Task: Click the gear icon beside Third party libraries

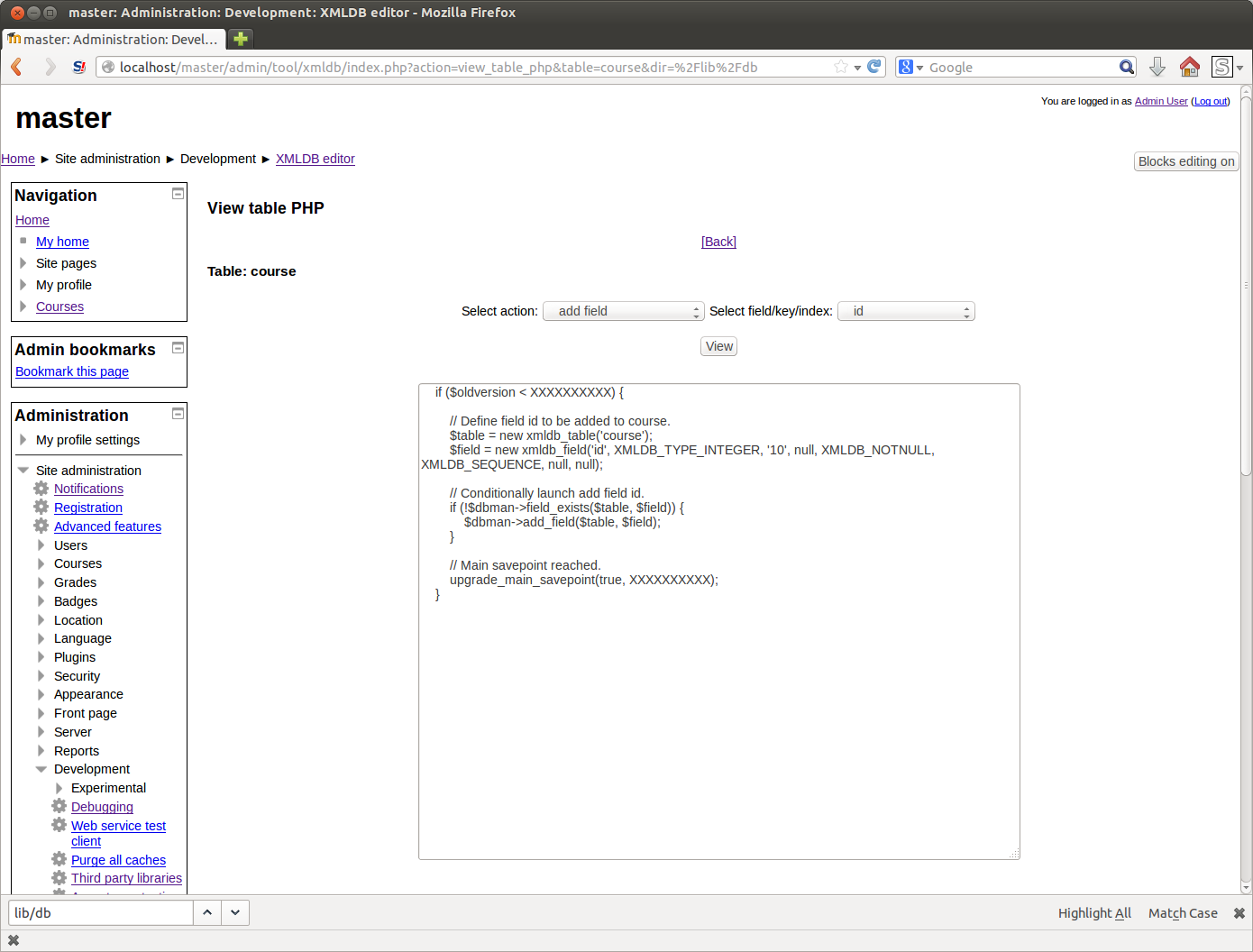Action: 59,877
